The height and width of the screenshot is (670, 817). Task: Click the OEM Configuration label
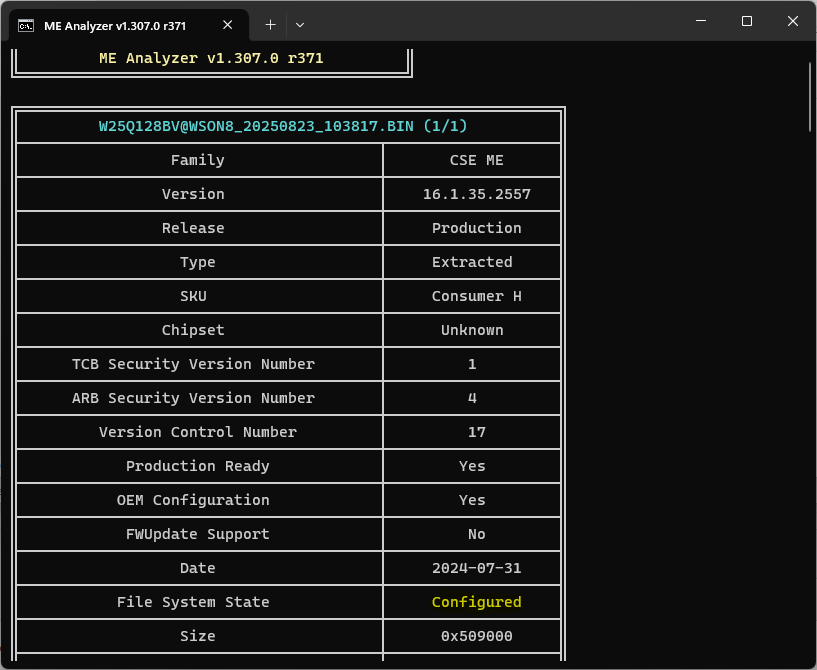pos(193,500)
